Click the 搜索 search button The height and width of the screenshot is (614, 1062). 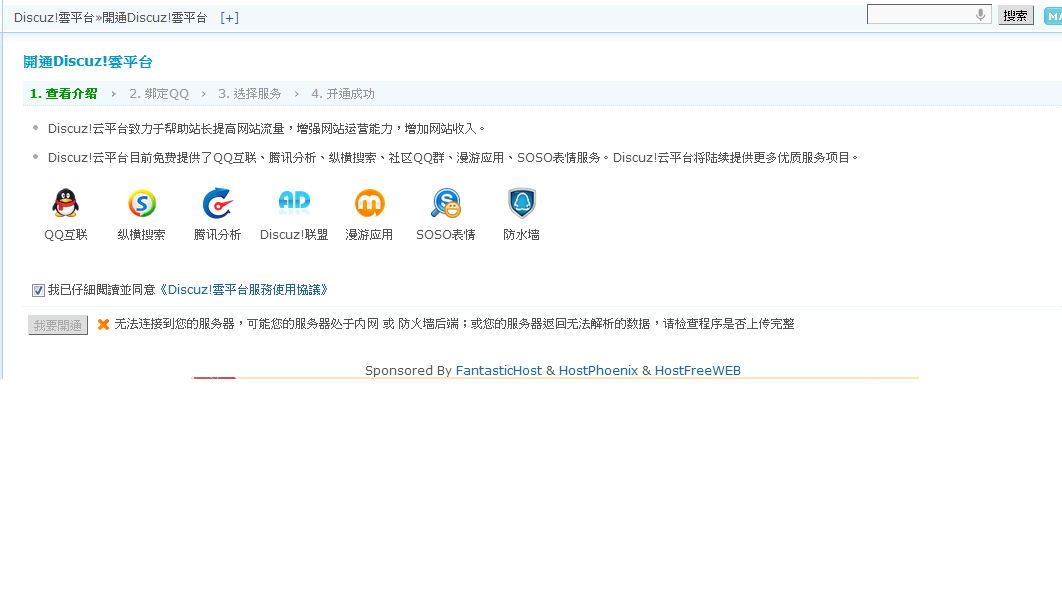point(1015,16)
